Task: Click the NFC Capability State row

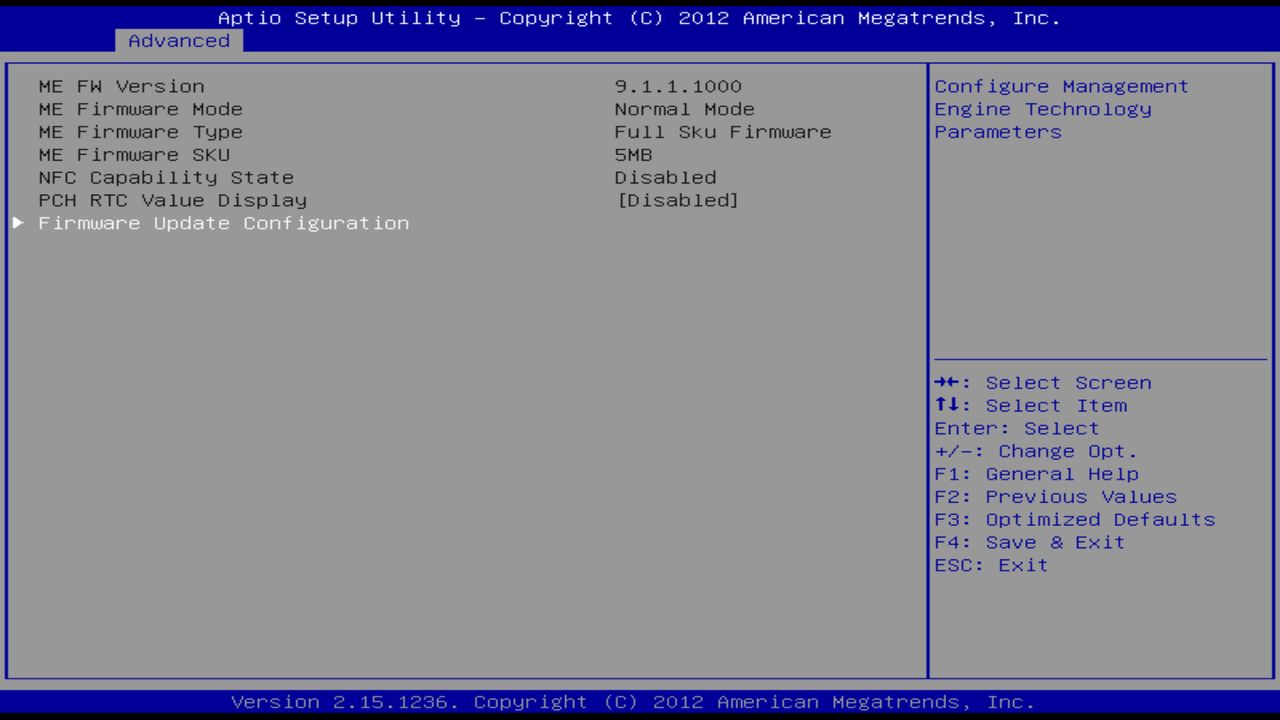Action: click(x=166, y=177)
